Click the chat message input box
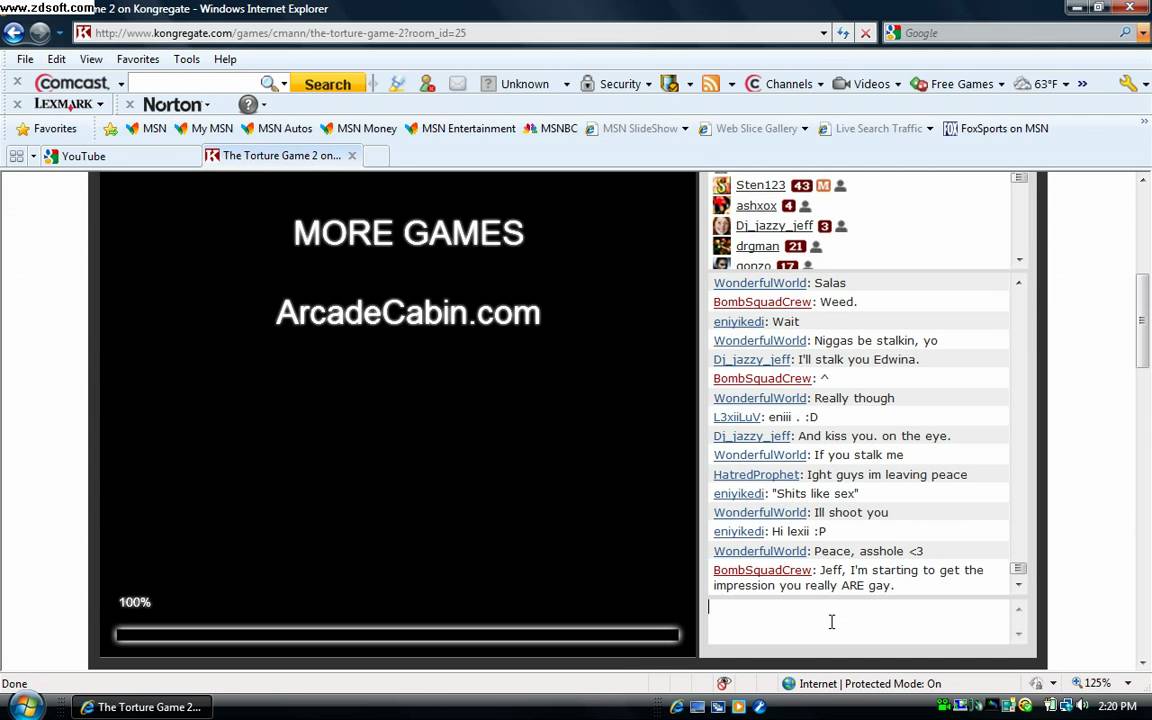 (858, 622)
